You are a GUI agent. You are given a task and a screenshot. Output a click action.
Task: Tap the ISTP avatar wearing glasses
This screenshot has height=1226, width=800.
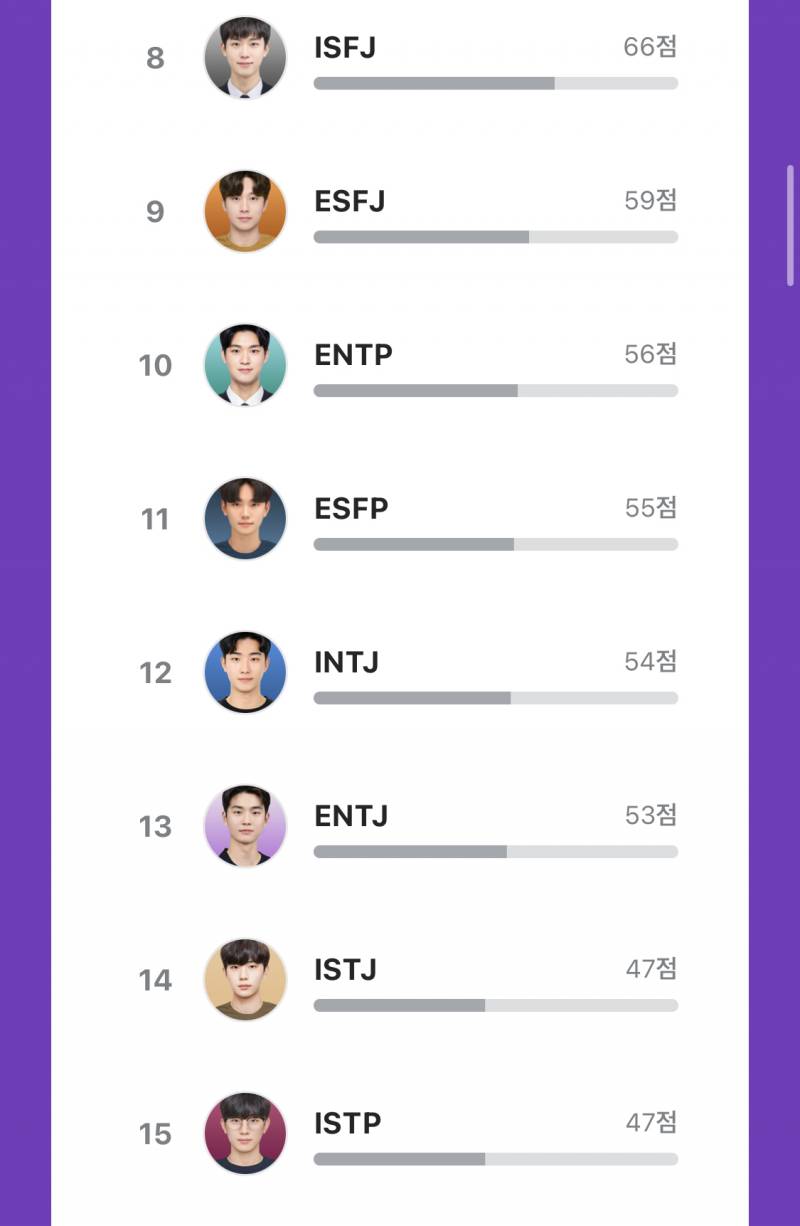point(245,1133)
